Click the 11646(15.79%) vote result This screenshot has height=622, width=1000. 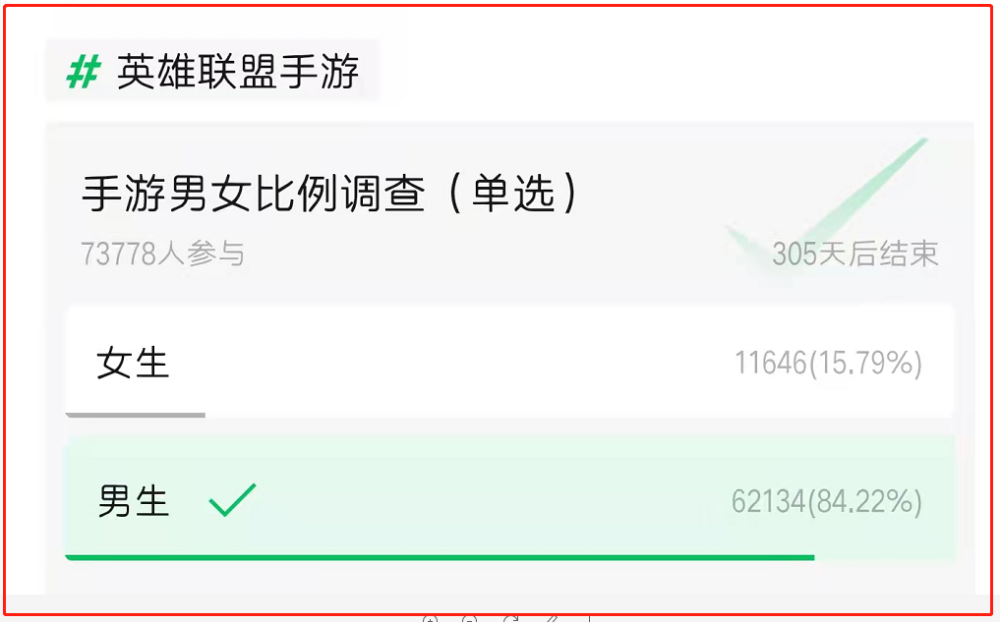(828, 363)
